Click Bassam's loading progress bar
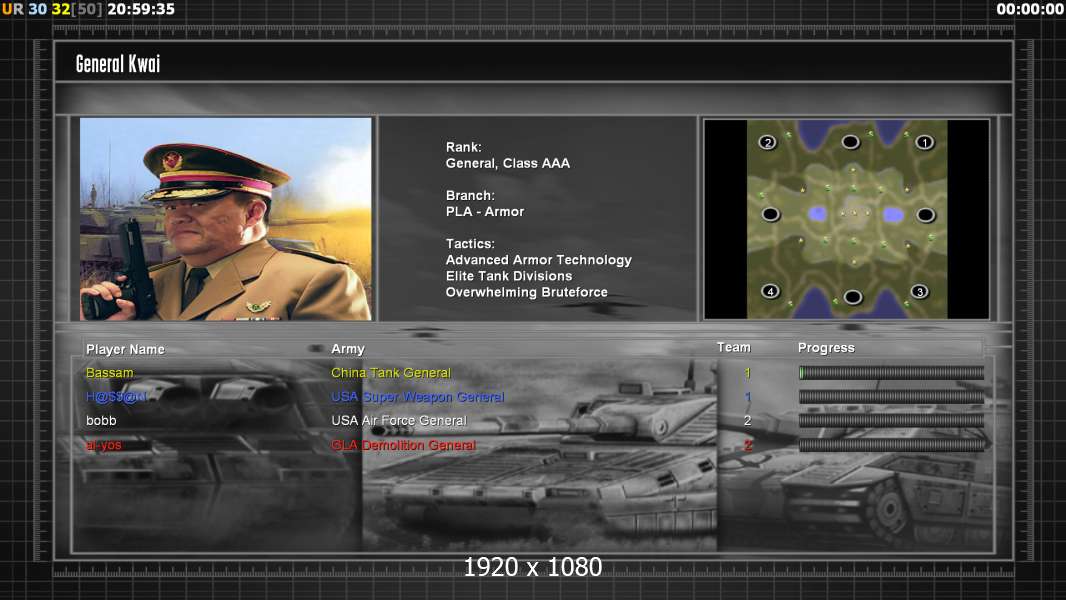The image size is (1066, 600). coord(891,372)
